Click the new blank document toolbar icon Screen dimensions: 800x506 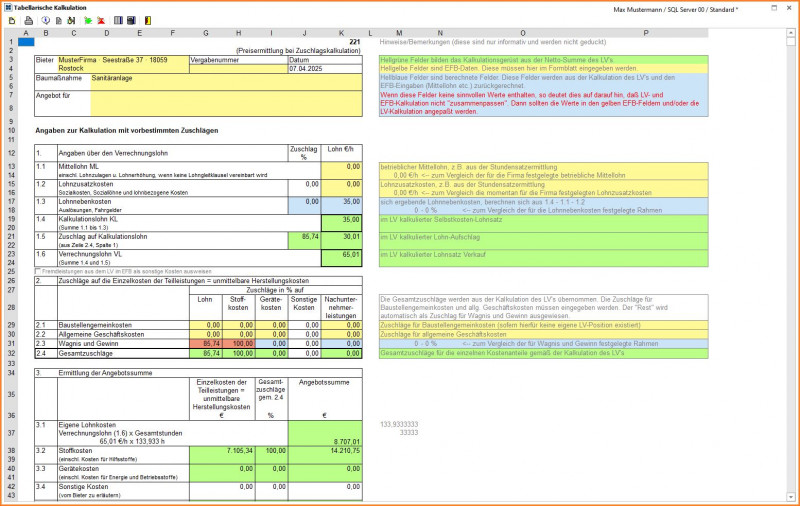click(12, 20)
